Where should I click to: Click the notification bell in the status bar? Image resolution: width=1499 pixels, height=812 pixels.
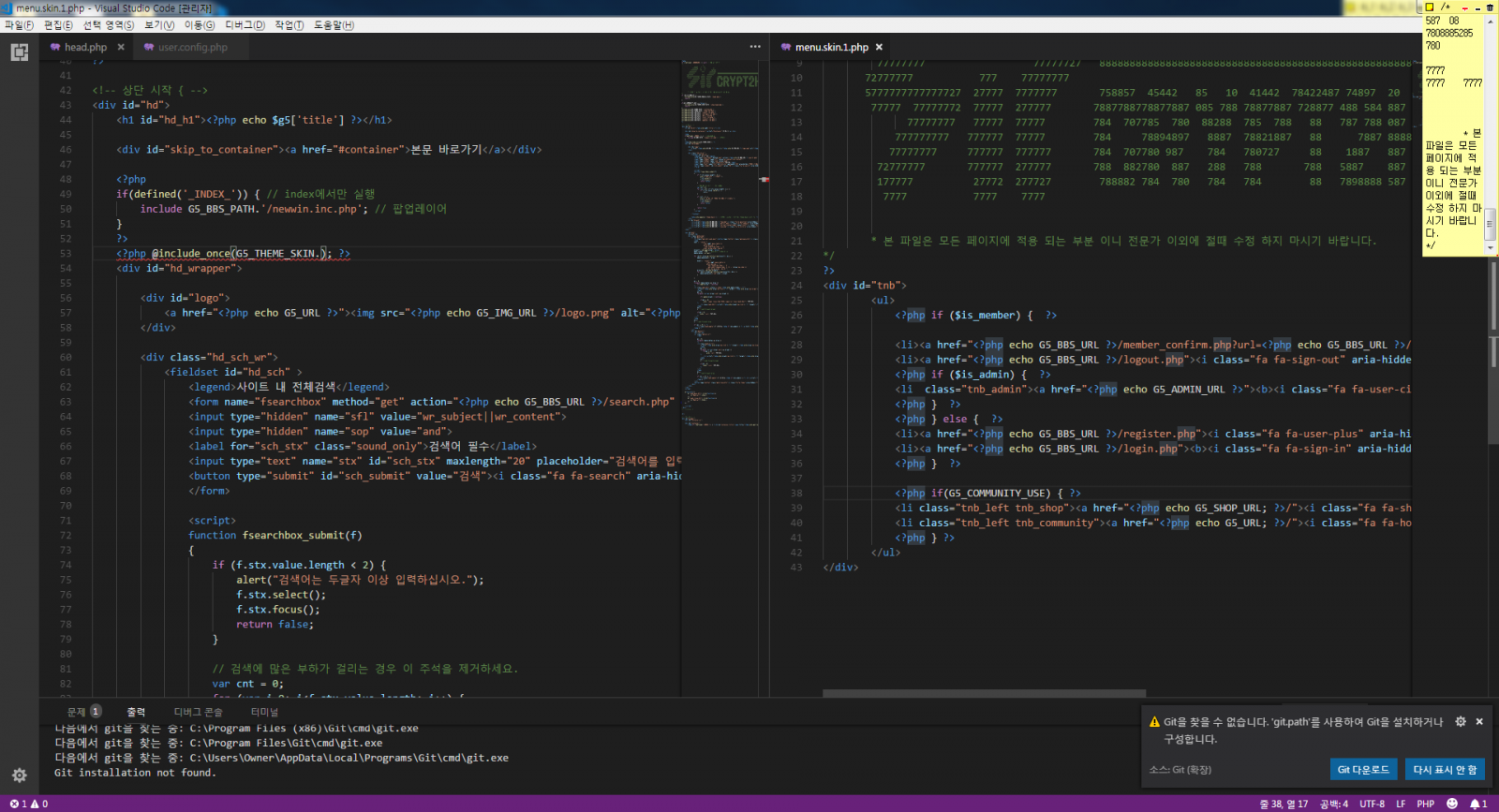(1477, 804)
